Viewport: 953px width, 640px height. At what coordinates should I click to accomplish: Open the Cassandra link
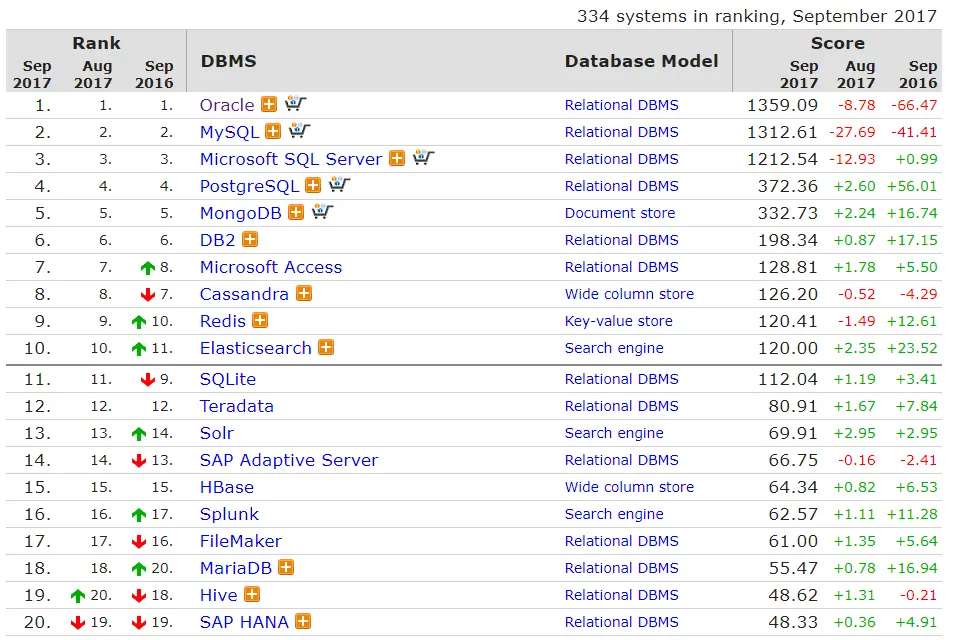click(244, 294)
